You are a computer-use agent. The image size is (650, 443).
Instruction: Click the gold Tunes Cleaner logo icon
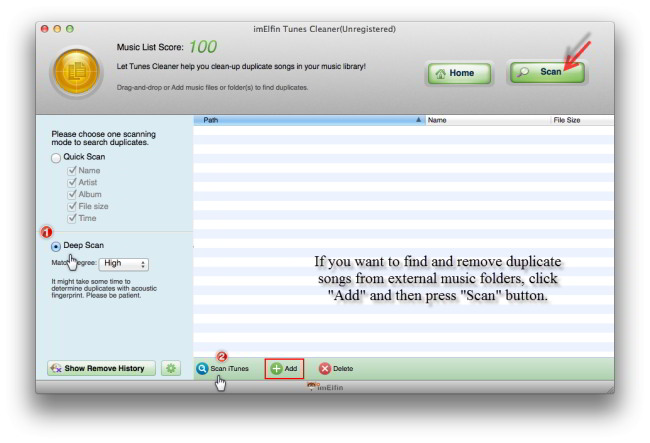click(77, 71)
